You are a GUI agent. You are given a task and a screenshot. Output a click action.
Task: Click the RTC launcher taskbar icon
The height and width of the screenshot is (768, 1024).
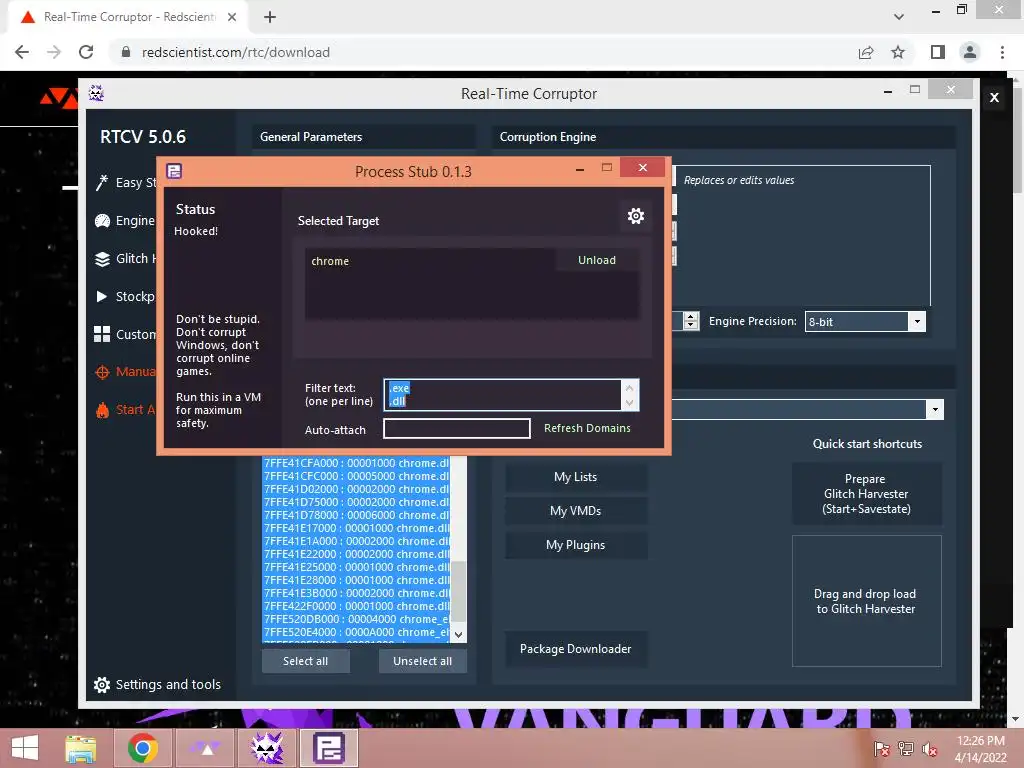[x=205, y=748]
